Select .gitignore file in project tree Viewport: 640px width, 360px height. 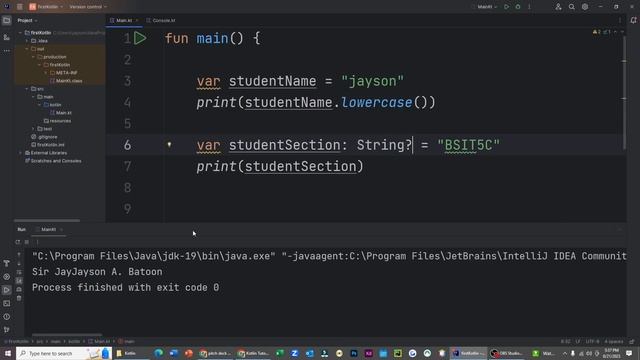click(x=44, y=137)
